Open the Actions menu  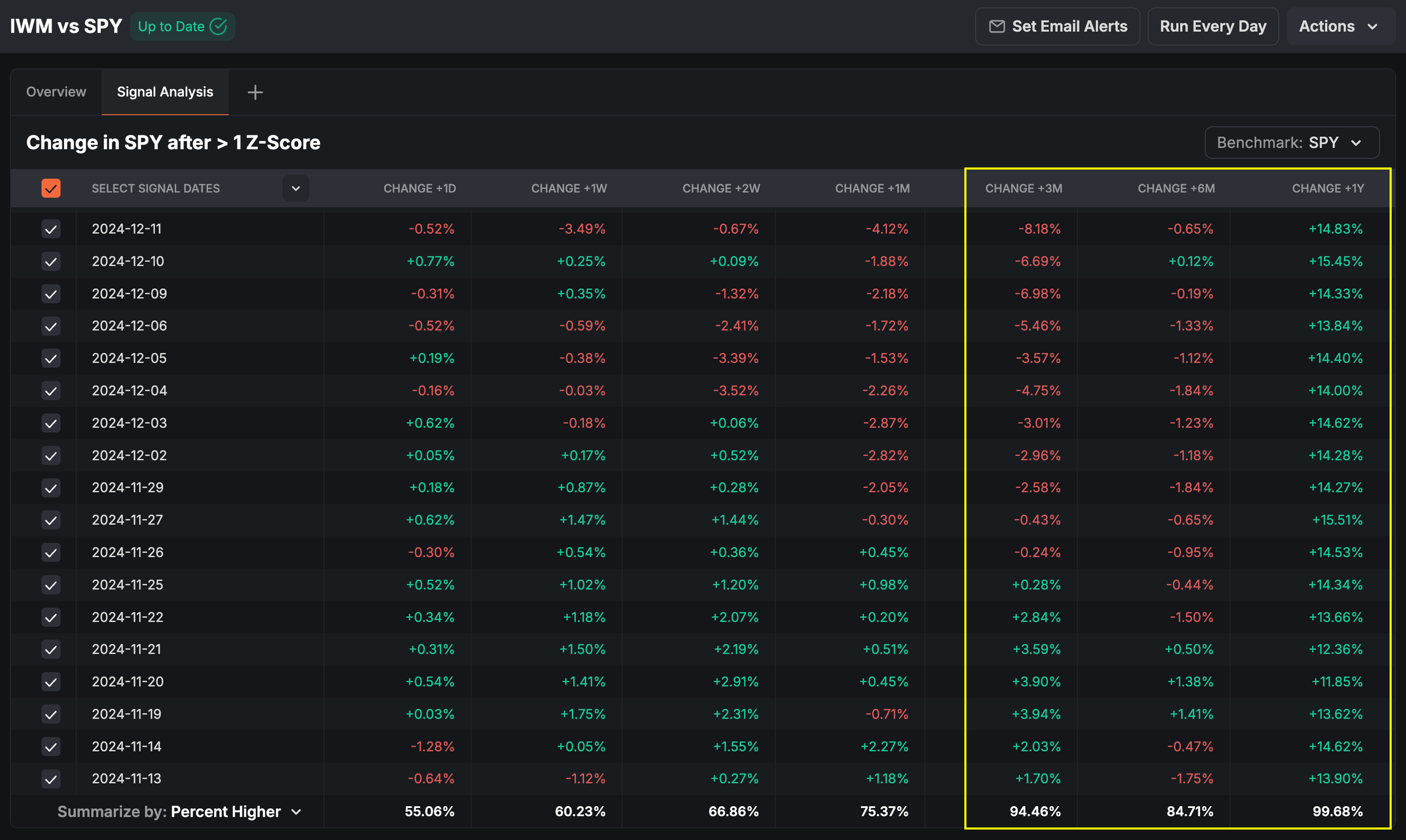click(x=1339, y=26)
